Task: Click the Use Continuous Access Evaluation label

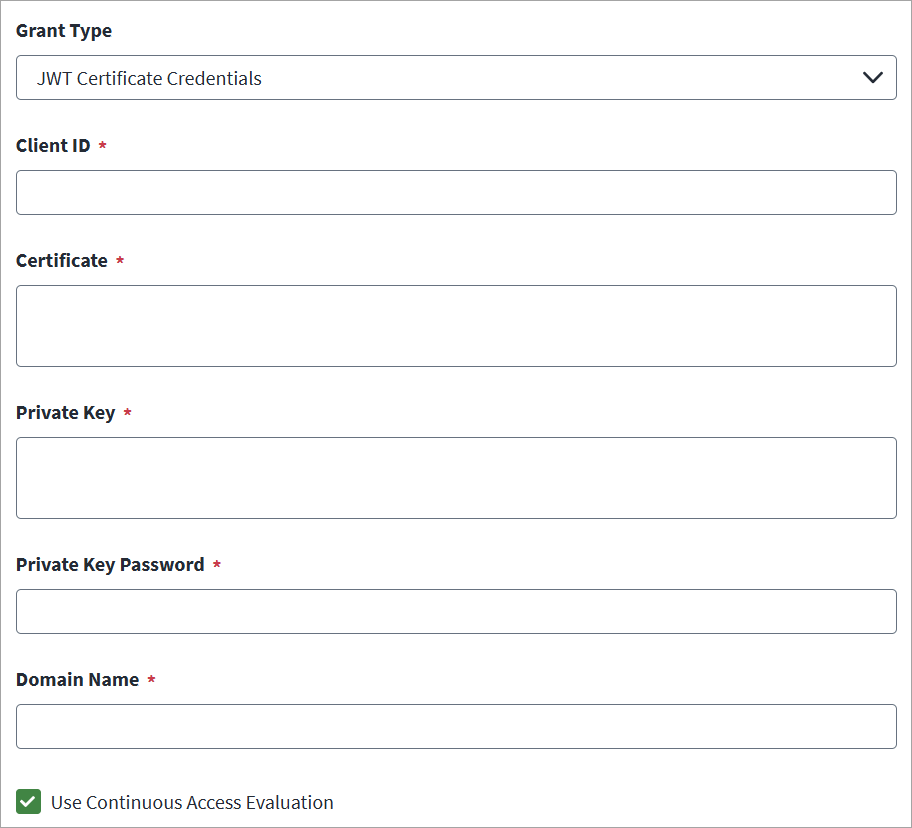Action: 192,802
